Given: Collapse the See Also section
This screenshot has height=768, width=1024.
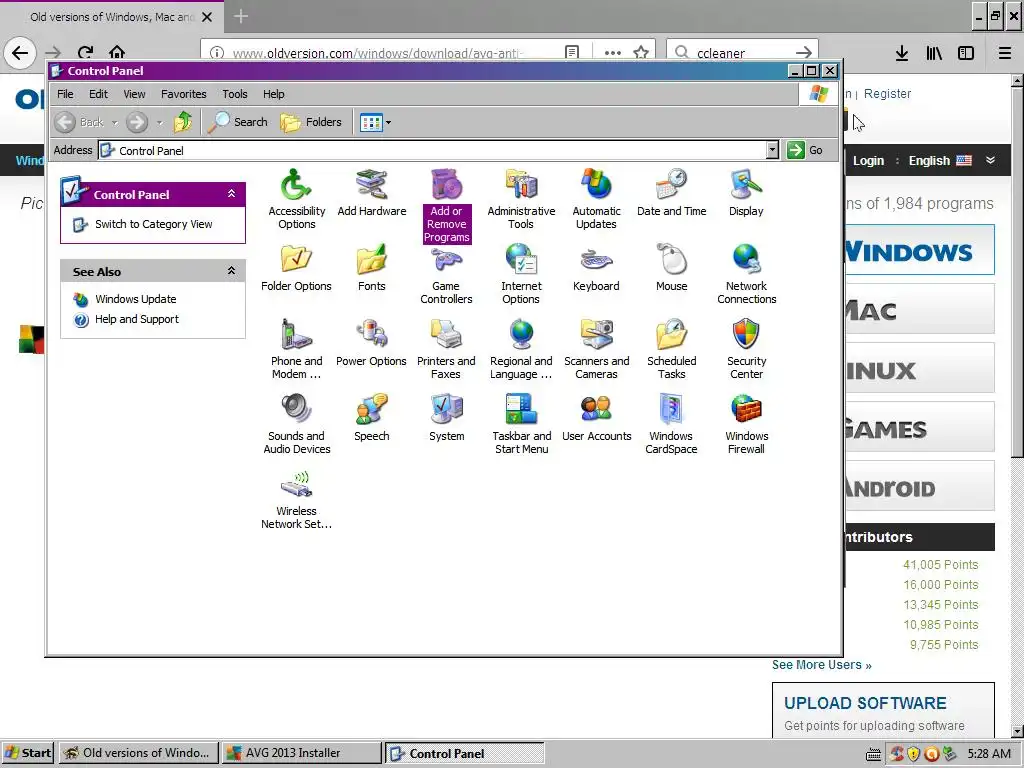Looking at the screenshot, I should click(x=231, y=270).
